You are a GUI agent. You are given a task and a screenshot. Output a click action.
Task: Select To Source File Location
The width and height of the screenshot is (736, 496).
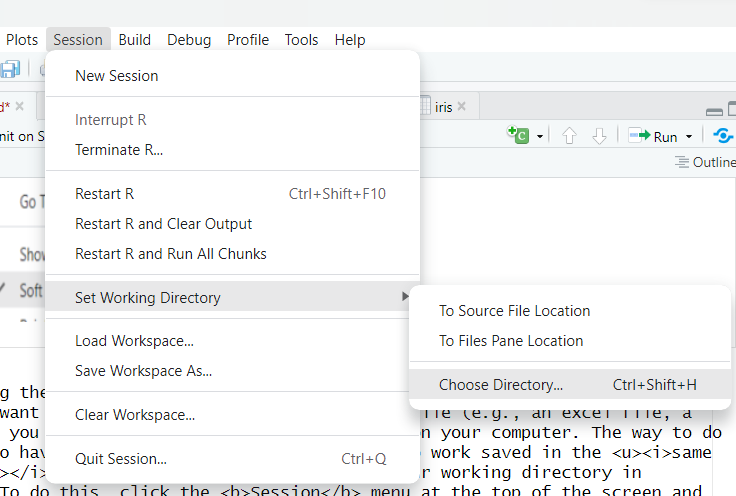tap(514, 311)
